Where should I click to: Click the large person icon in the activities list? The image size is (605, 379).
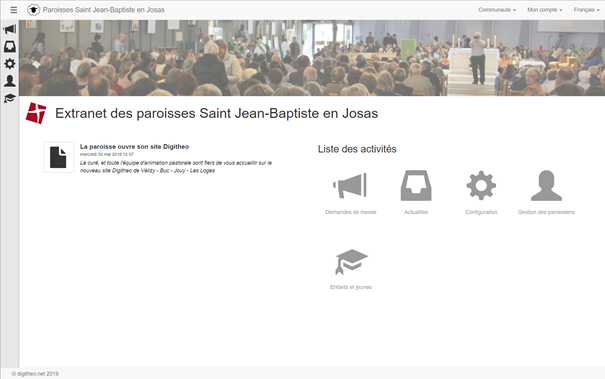(546, 186)
